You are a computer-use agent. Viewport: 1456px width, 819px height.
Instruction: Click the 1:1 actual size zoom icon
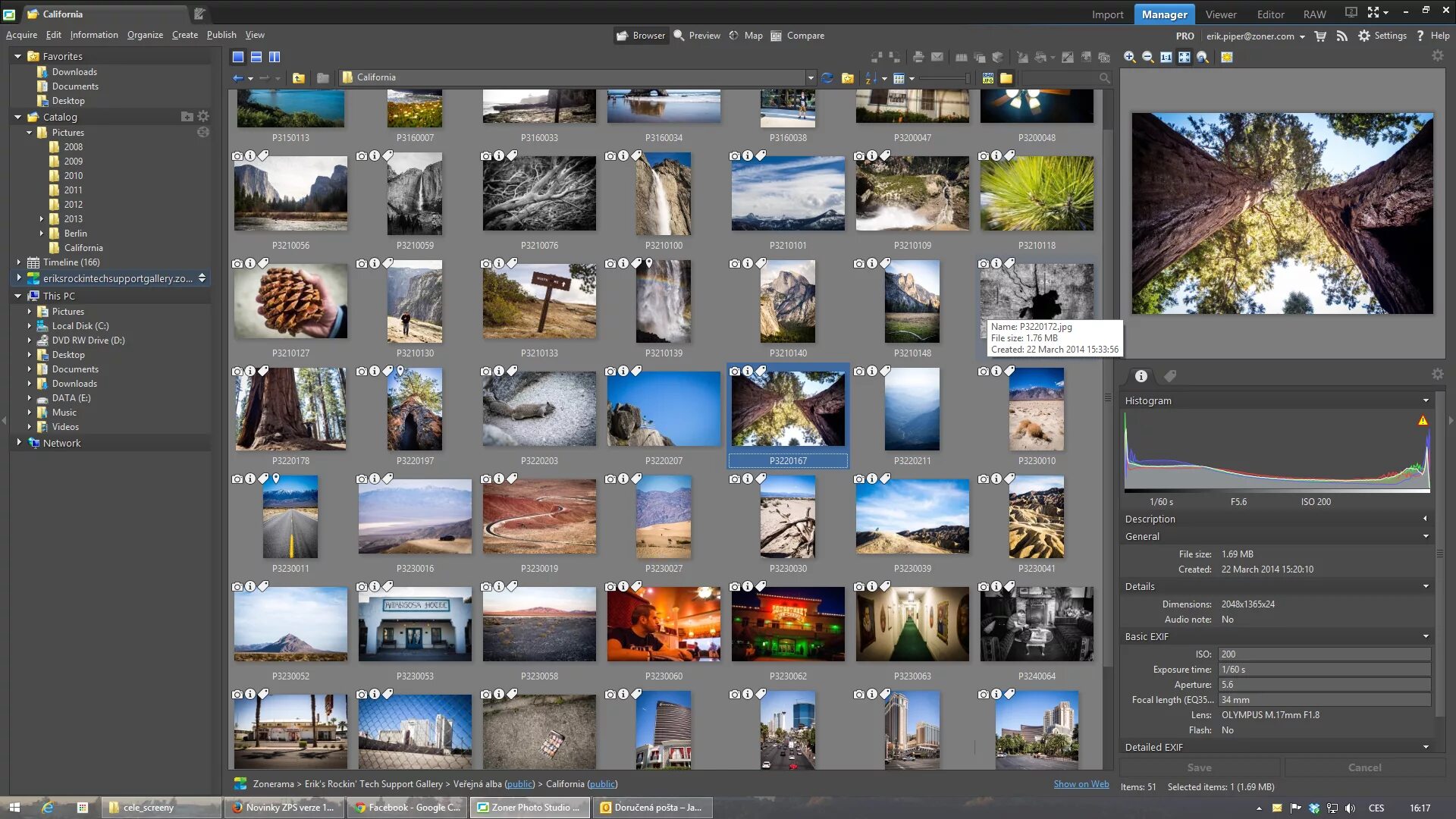(1166, 58)
